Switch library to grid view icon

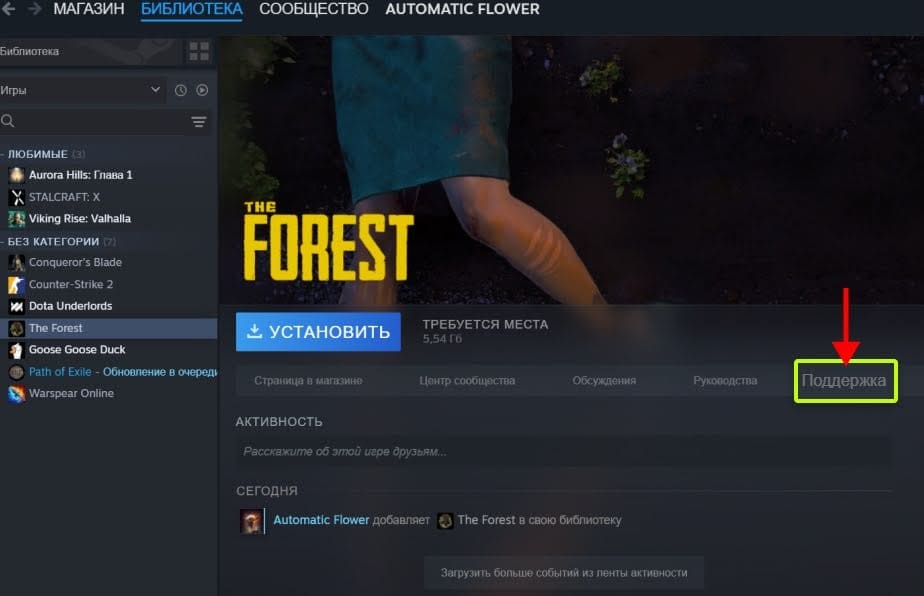199,51
